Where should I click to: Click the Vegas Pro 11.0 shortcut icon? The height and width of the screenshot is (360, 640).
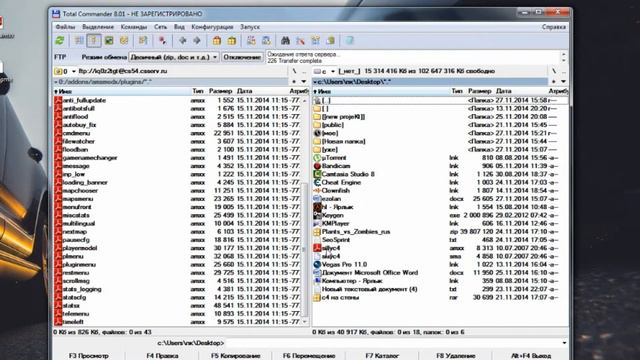(x=317, y=264)
